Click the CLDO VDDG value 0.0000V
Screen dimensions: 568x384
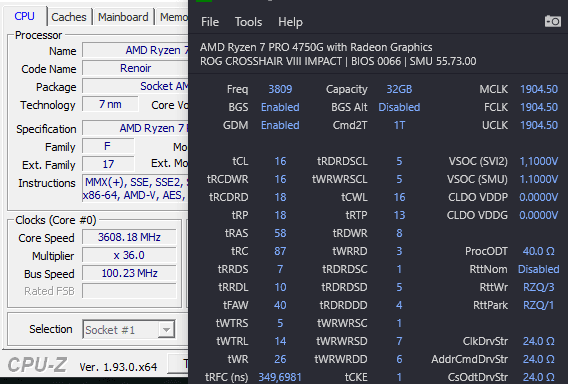(539, 215)
